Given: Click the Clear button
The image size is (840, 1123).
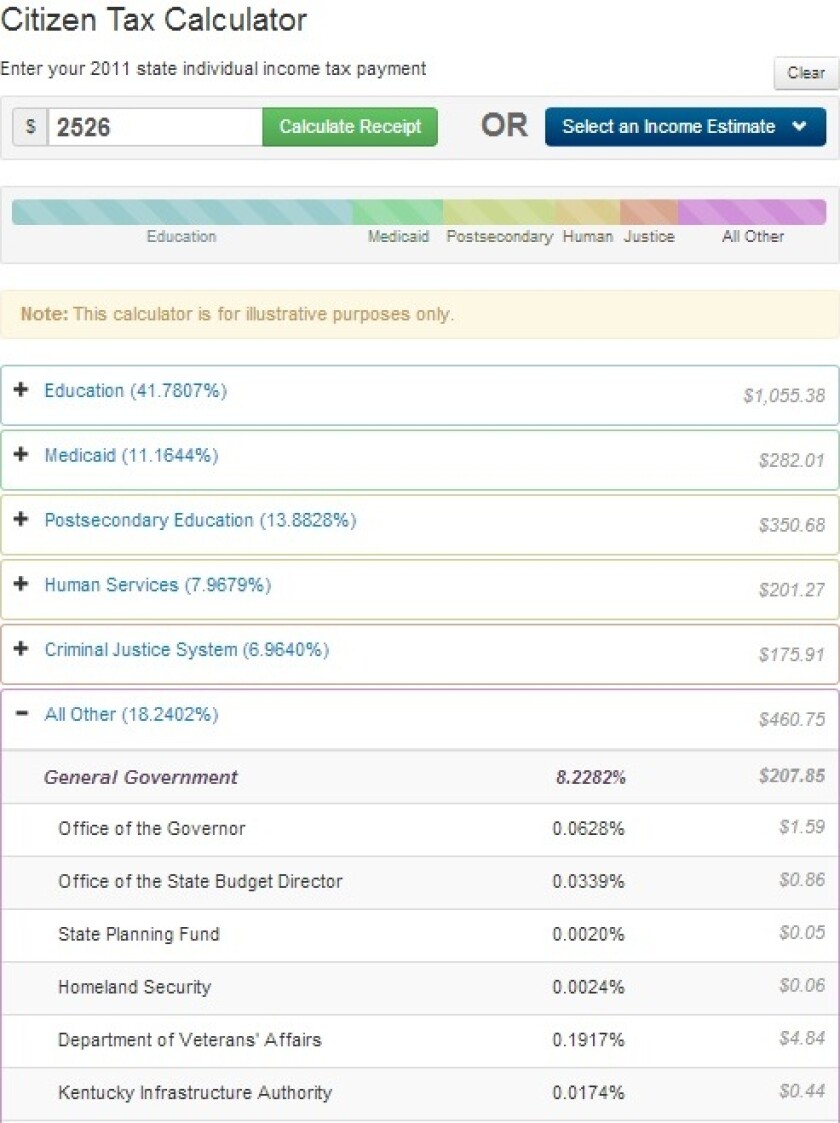Looking at the screenshot, I should tap(805, 73).
